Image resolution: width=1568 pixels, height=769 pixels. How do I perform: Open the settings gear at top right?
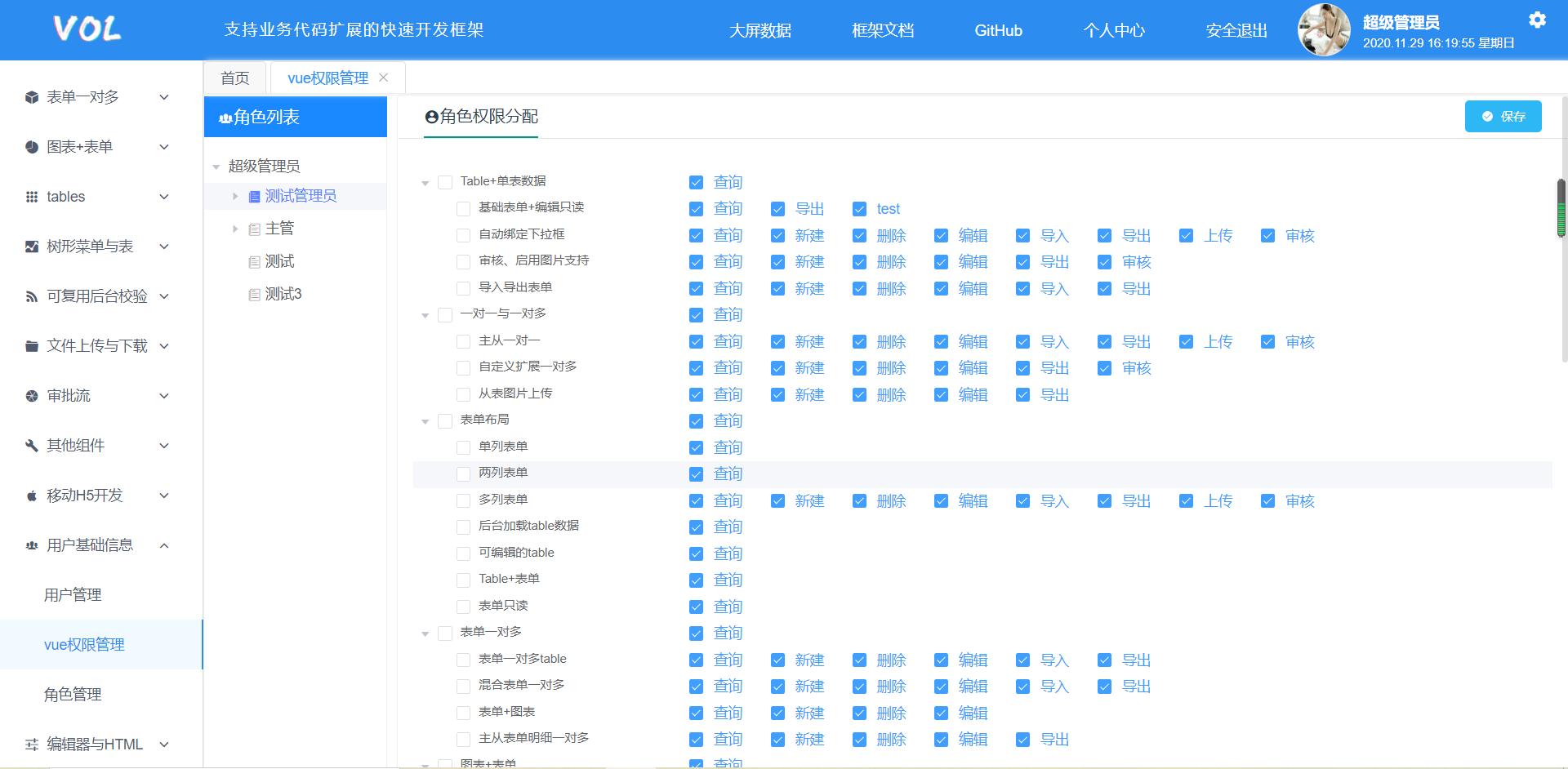click(1538, 20)
